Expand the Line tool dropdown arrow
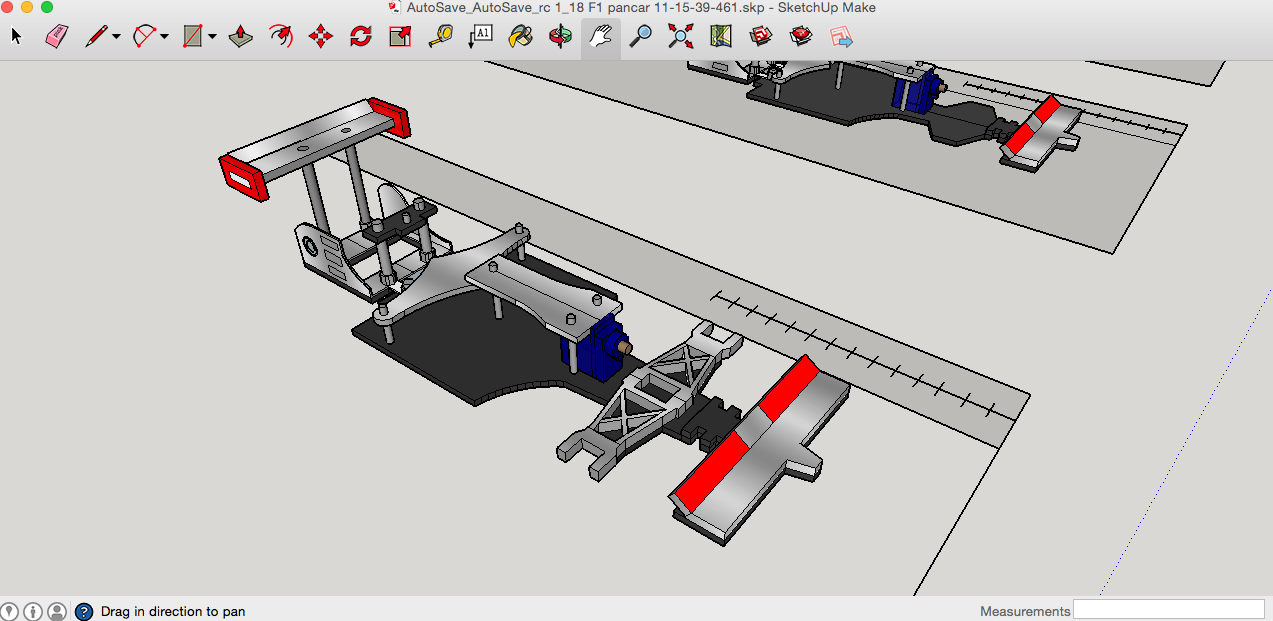Viewport: 1273px width, 621px height. pyautogui.click(x=117, y=38)
